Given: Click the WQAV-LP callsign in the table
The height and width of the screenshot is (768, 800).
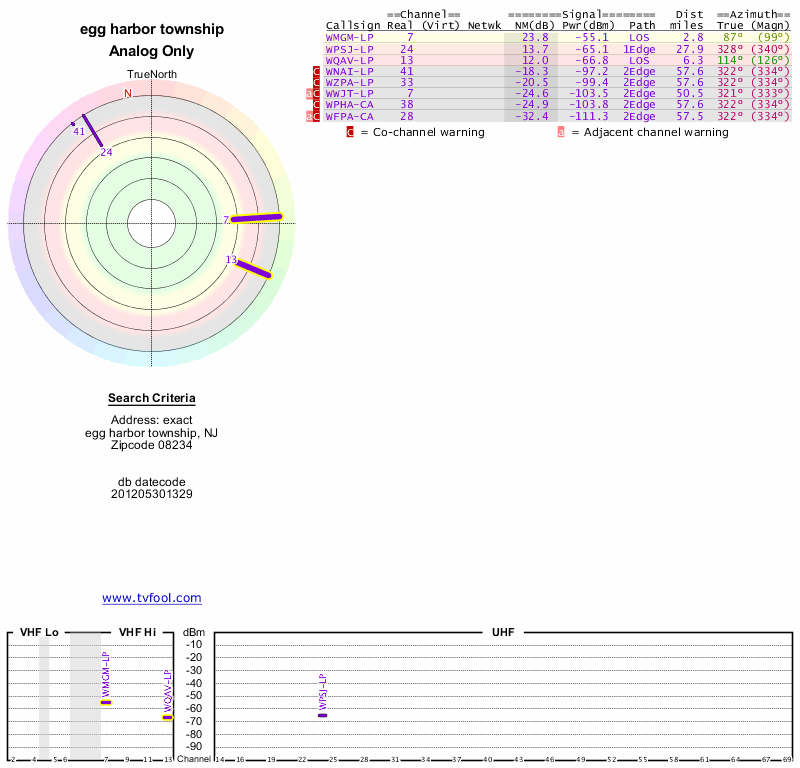Looking at the screenshot, I should (350, 60).
